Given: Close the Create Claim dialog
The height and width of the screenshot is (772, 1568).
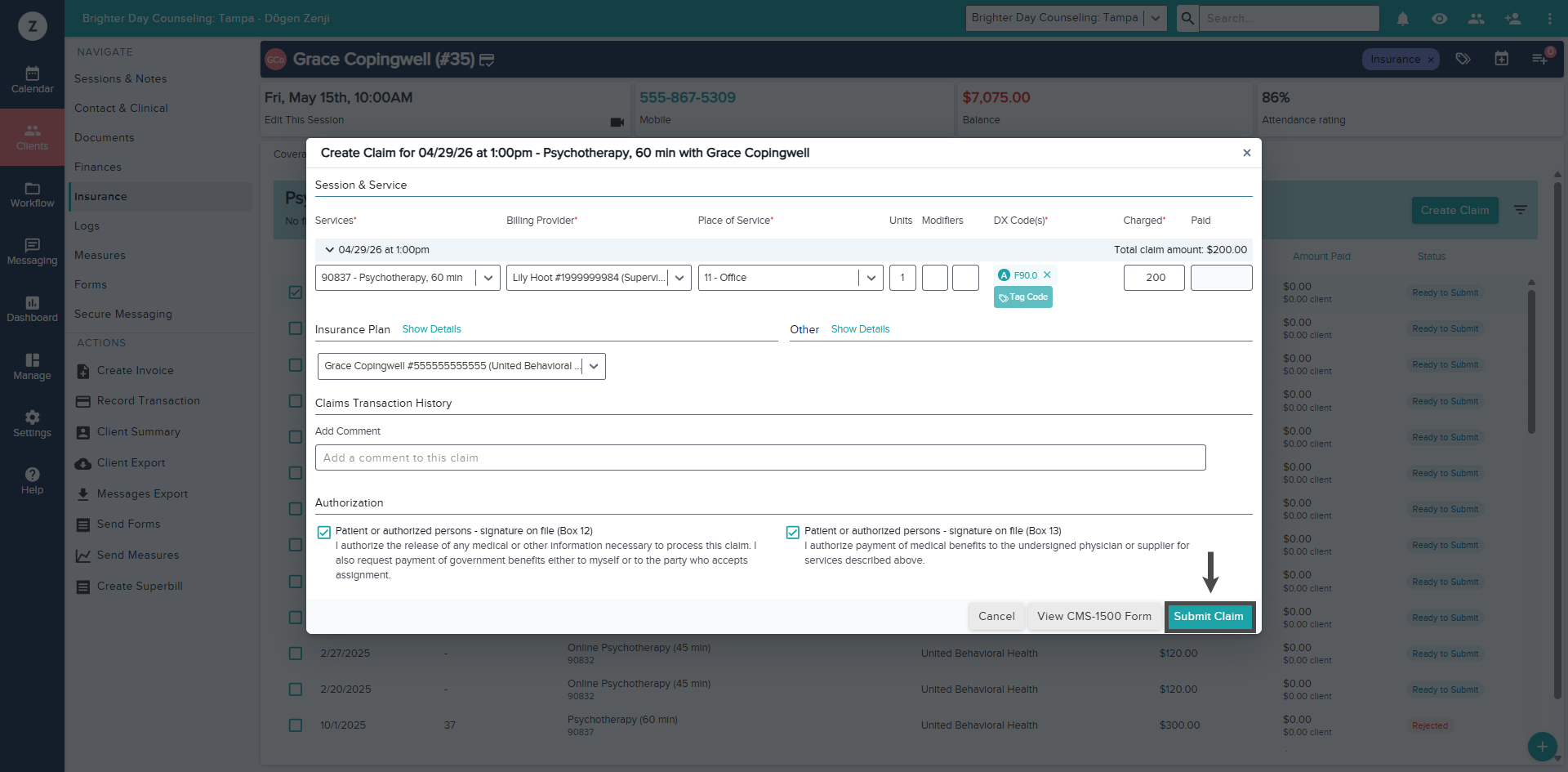Looking at the screenshot, I should click(1247, 153).
